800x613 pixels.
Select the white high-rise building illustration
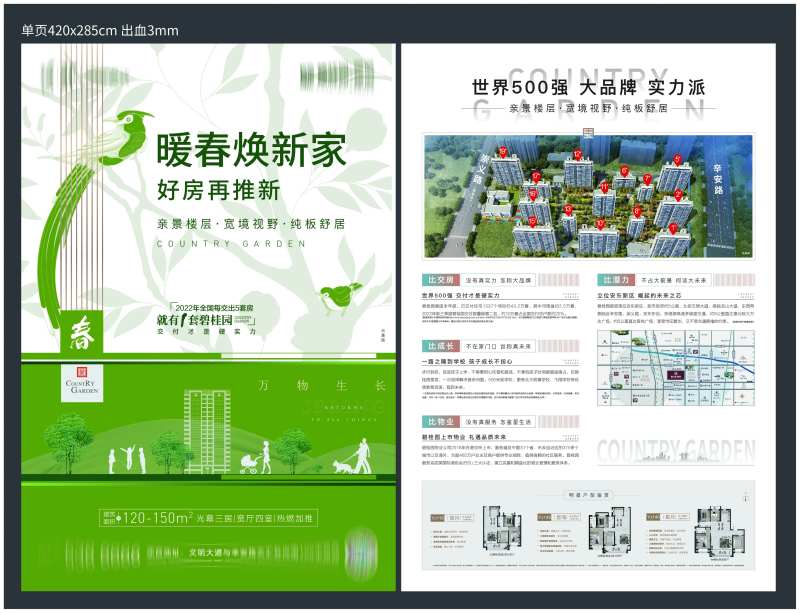(207, 431)
